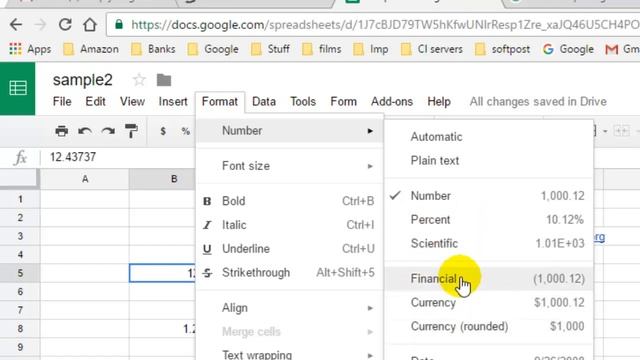640x360 pixels.
Task: Open the Data menu
Action: click(x=264, y=102)
